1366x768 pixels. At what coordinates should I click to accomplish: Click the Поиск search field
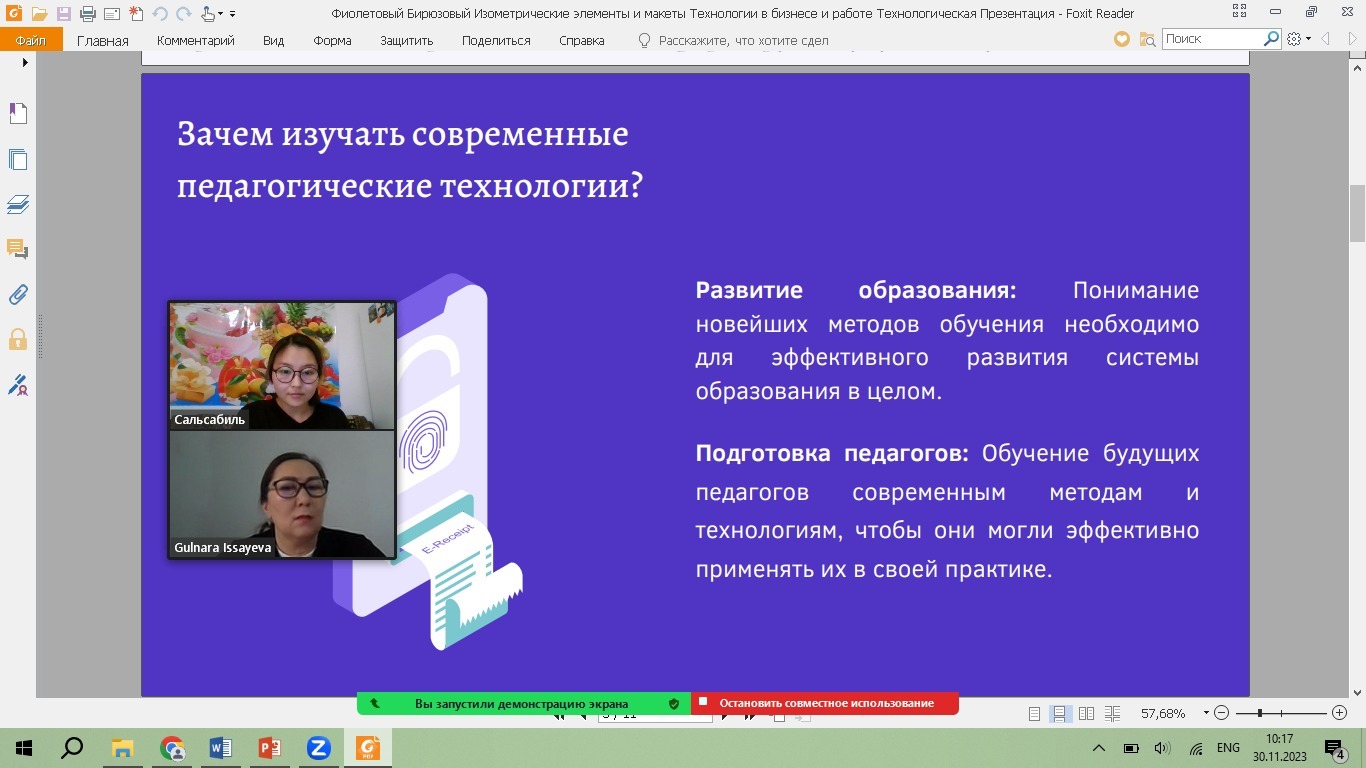pos(1211,39)
